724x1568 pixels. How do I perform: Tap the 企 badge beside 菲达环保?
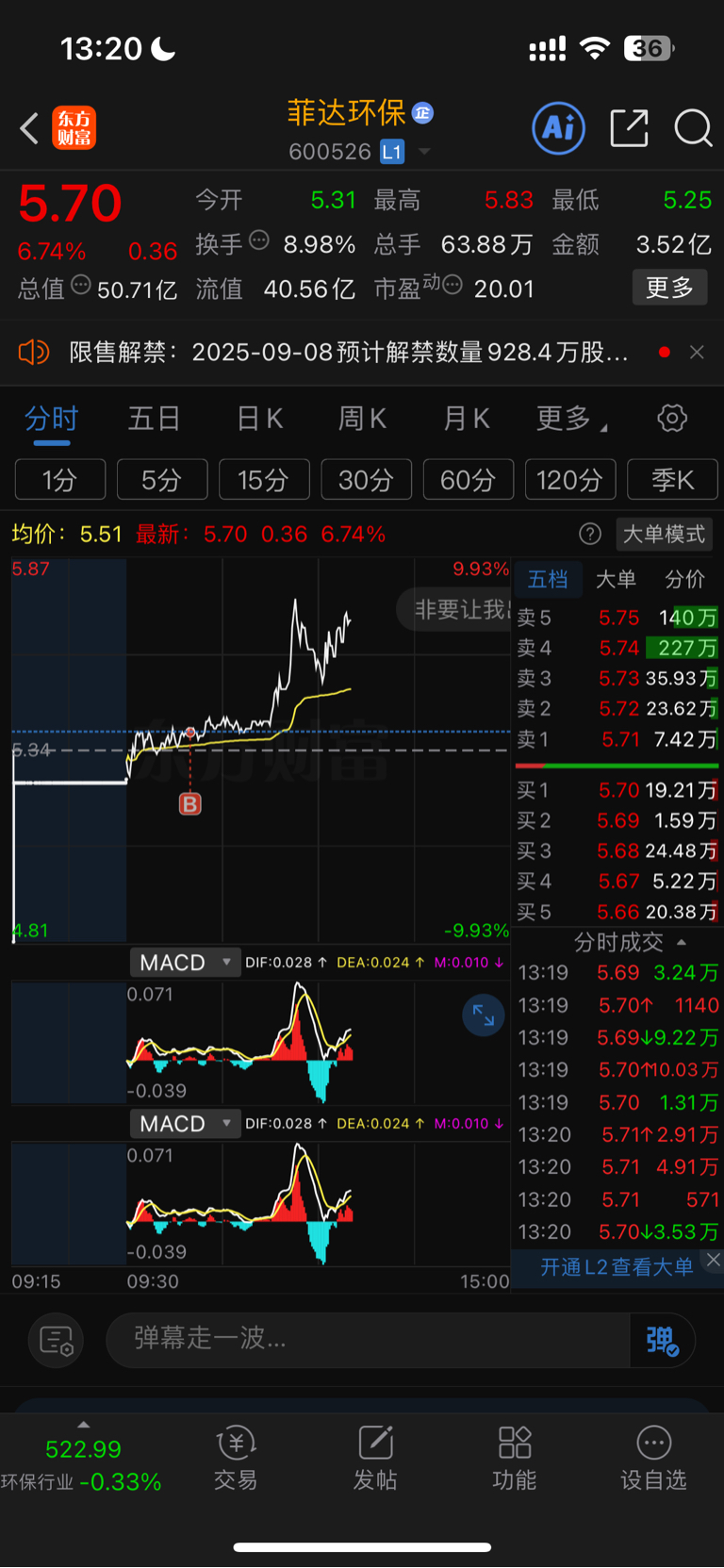coord(423,113)
